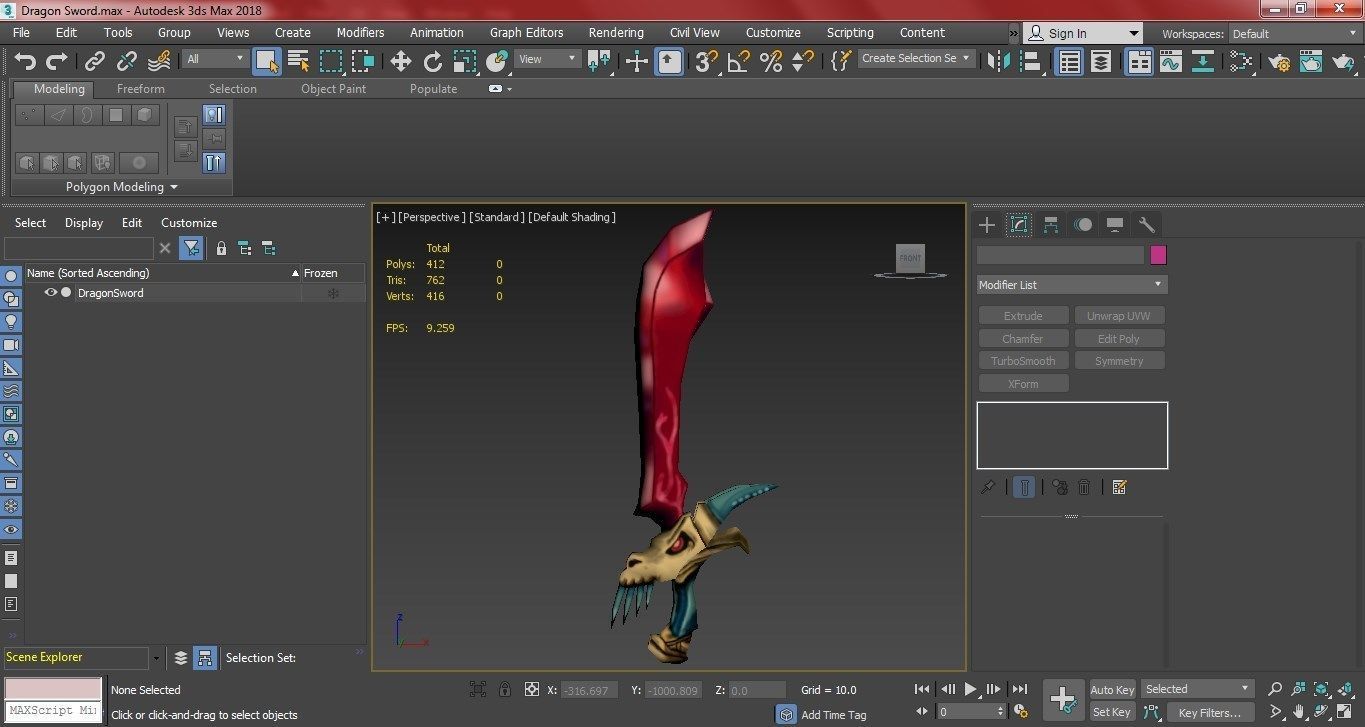Toggle the Ribbon display icon
This screenshot has width=1365, height=727.
pyautogui.click(x=1140, y=61)
